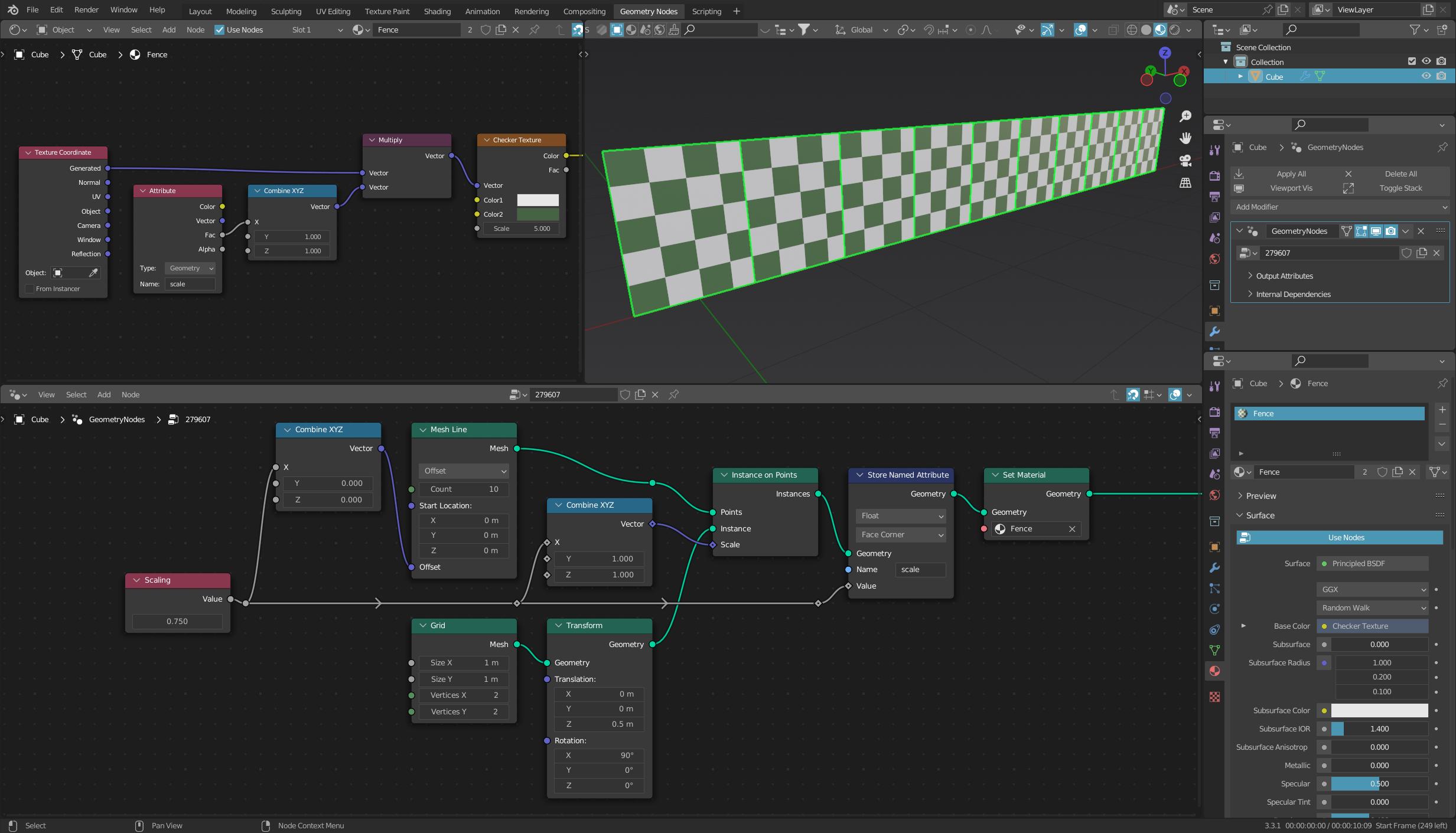Click the outliner filter funnel icon

pos(1415,29)
